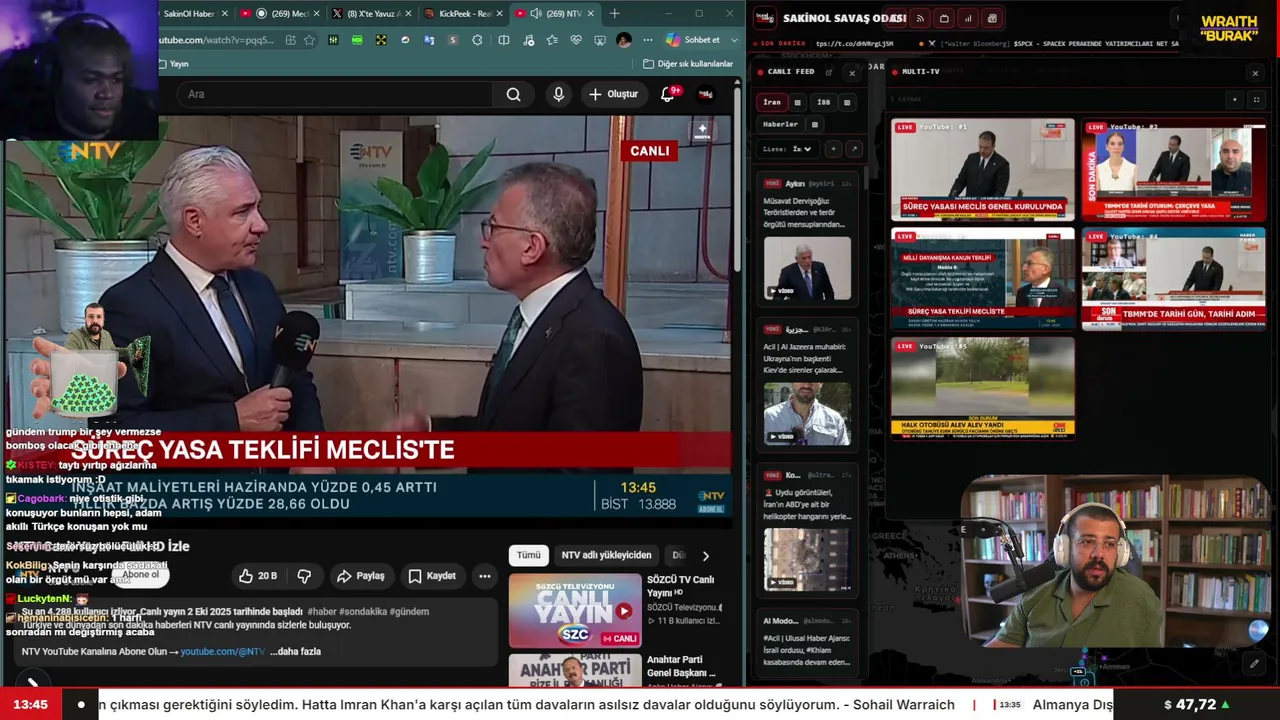Click the list icon next to Haberler

tap(815, 125)
